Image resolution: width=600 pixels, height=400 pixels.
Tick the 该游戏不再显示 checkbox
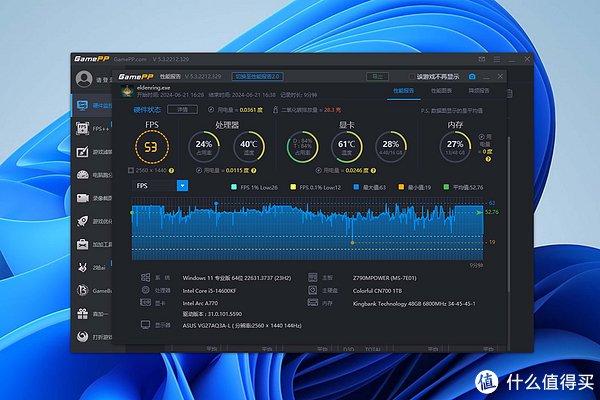[412, 77]
